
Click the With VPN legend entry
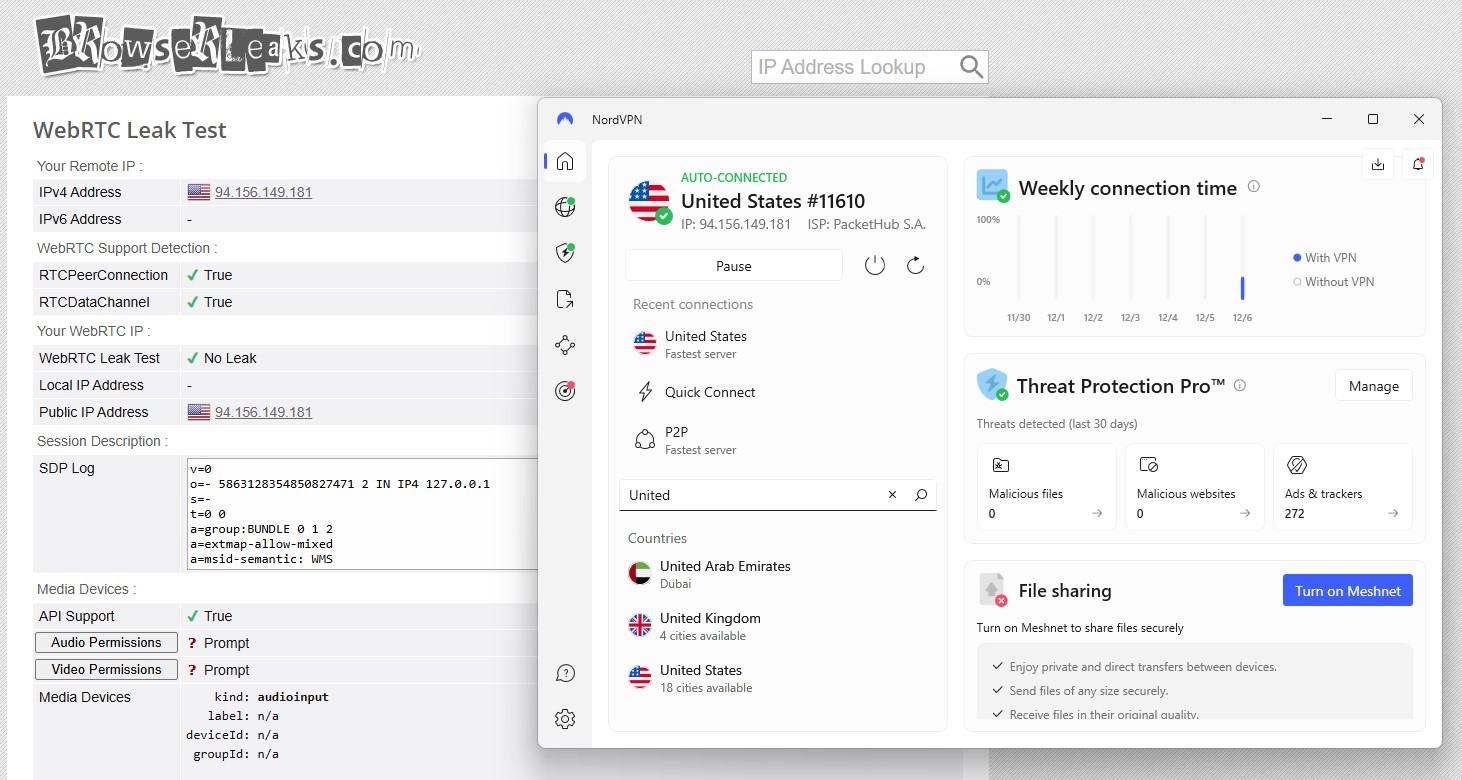pyautogui.click(x=1325, y=258)
